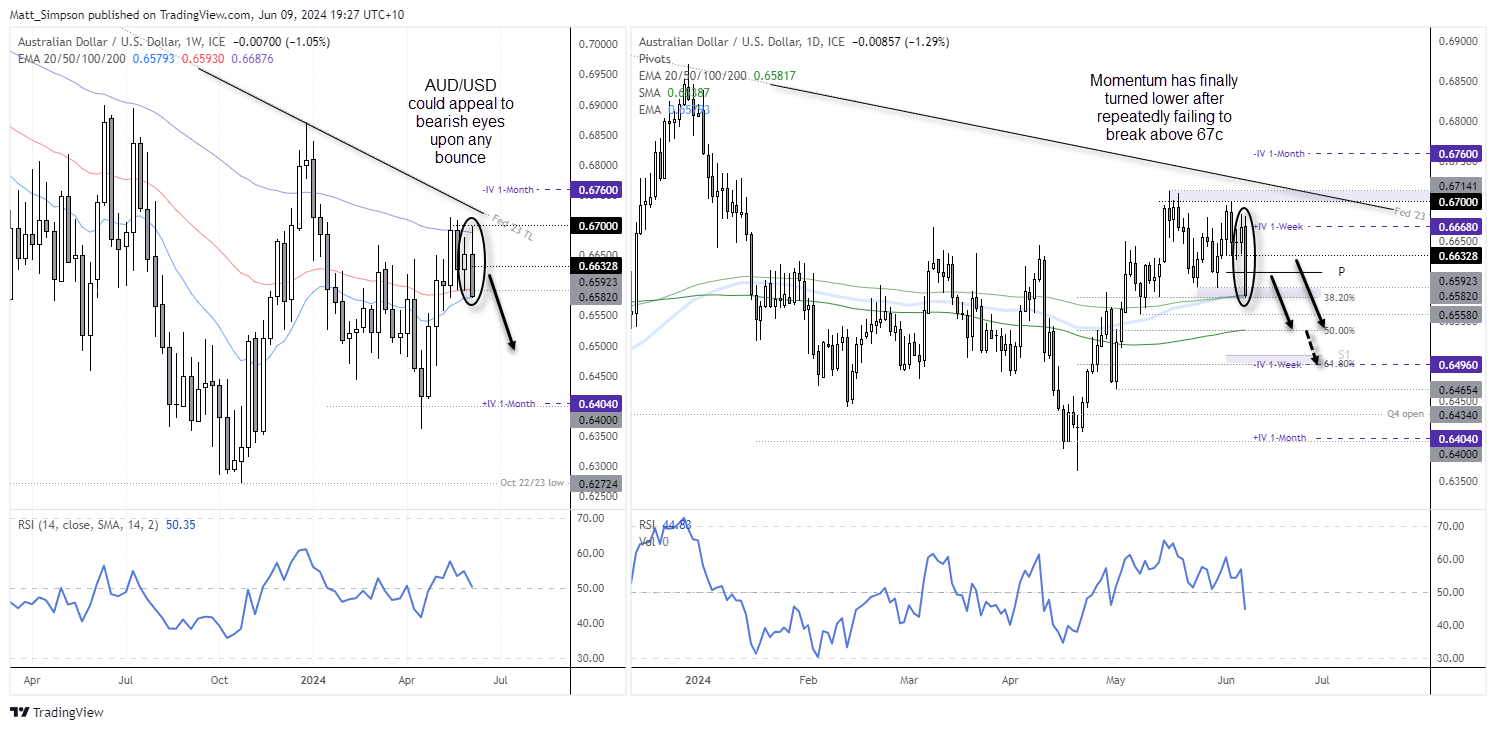1496x730 pixels.
Task: Select the weekly chart title "Australian Dollar / U.S. Dollar, 1W, ICE"
Action: pos(122,42)
